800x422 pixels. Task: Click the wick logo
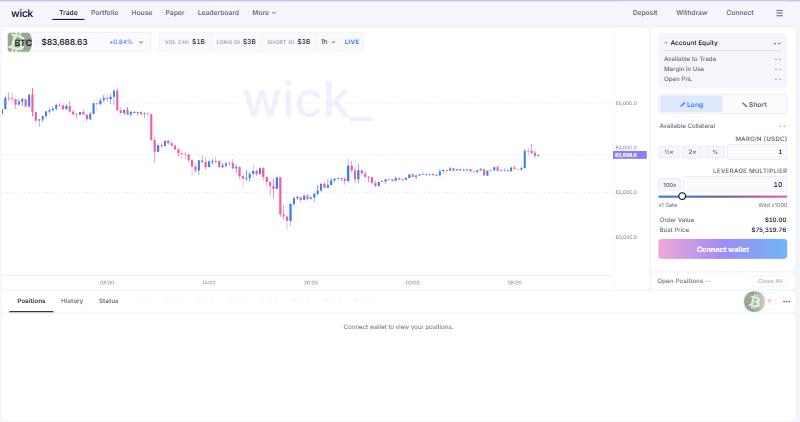22,13
